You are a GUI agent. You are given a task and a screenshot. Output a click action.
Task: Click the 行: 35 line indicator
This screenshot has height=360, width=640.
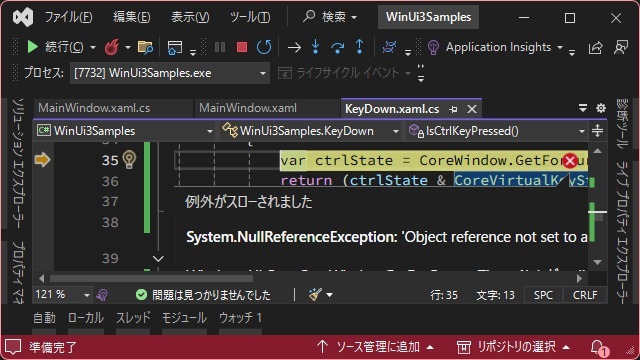(x=444, y=295)
